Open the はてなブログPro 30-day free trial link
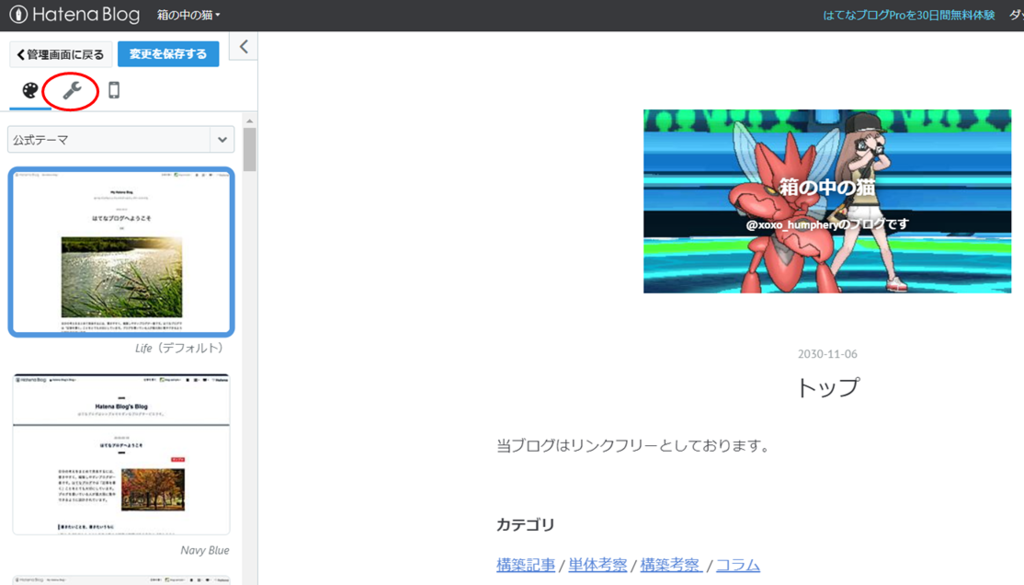 [x=908, y=15]
